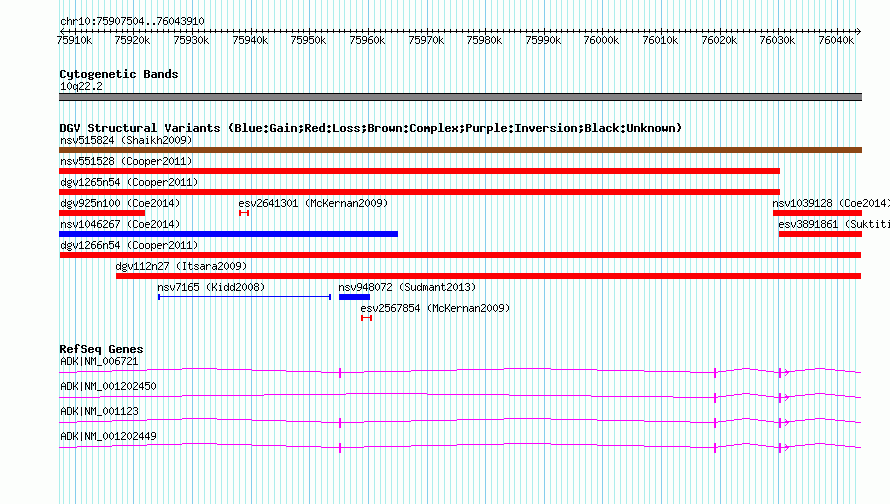Click the nsv7165 (Kidd2008) thin blue span

click(245, 297)
